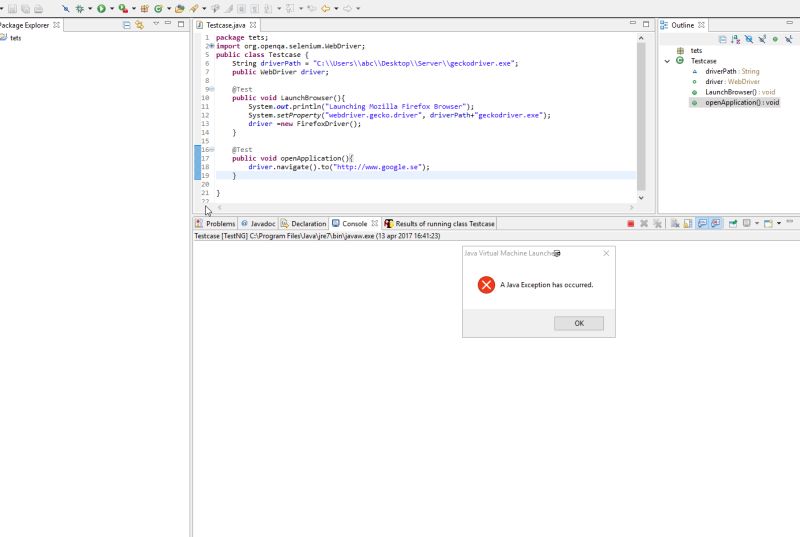Open dropdown next to Debug icon

pyautogui.click(x=90, y=9)
